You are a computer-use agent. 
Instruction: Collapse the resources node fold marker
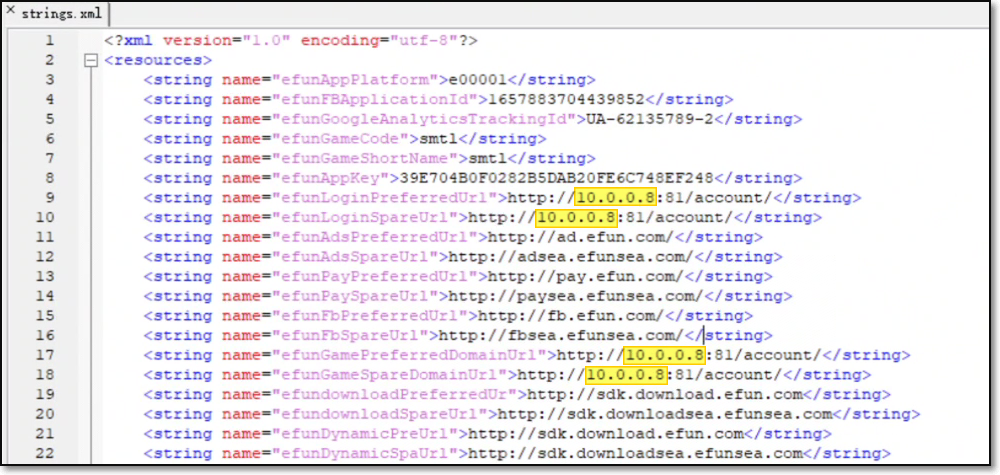click(x=91, y=61)
